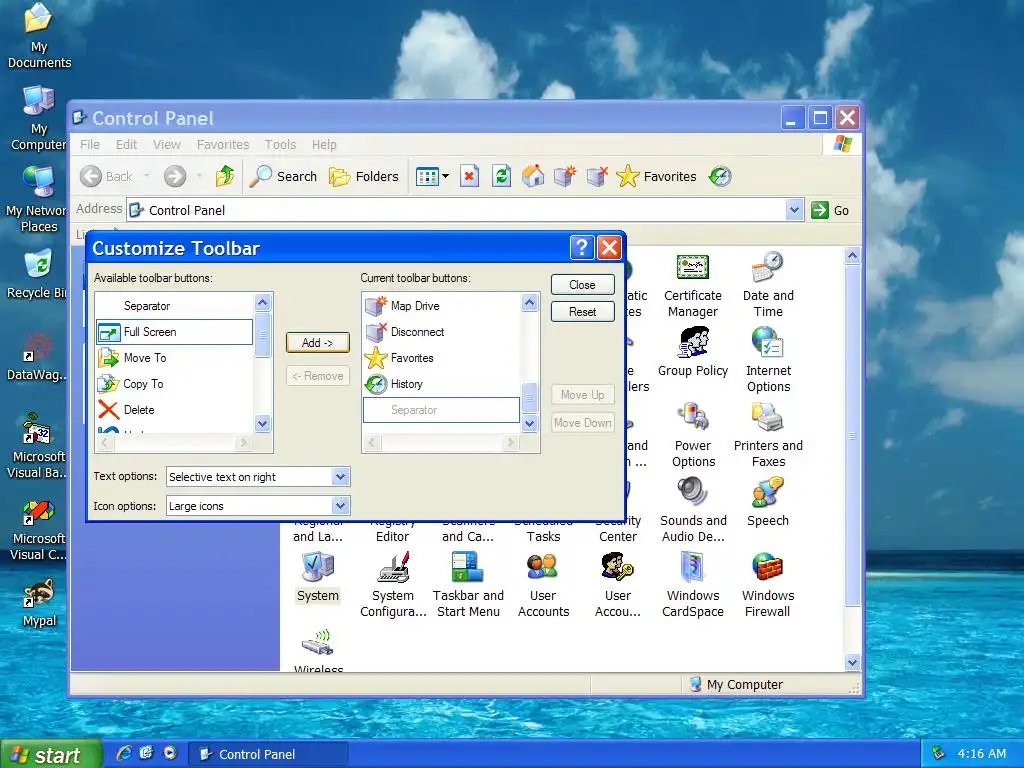1024x768 pixels.
Task: Open the Help menu
Action: tap(324, 144)
